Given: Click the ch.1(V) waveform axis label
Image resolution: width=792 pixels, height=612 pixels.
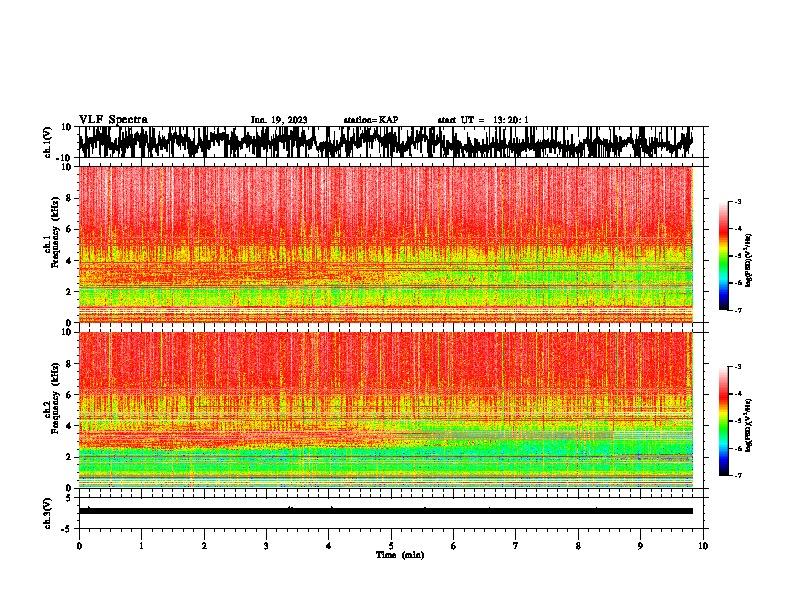Looking at the screenshot, I should 48,142.
